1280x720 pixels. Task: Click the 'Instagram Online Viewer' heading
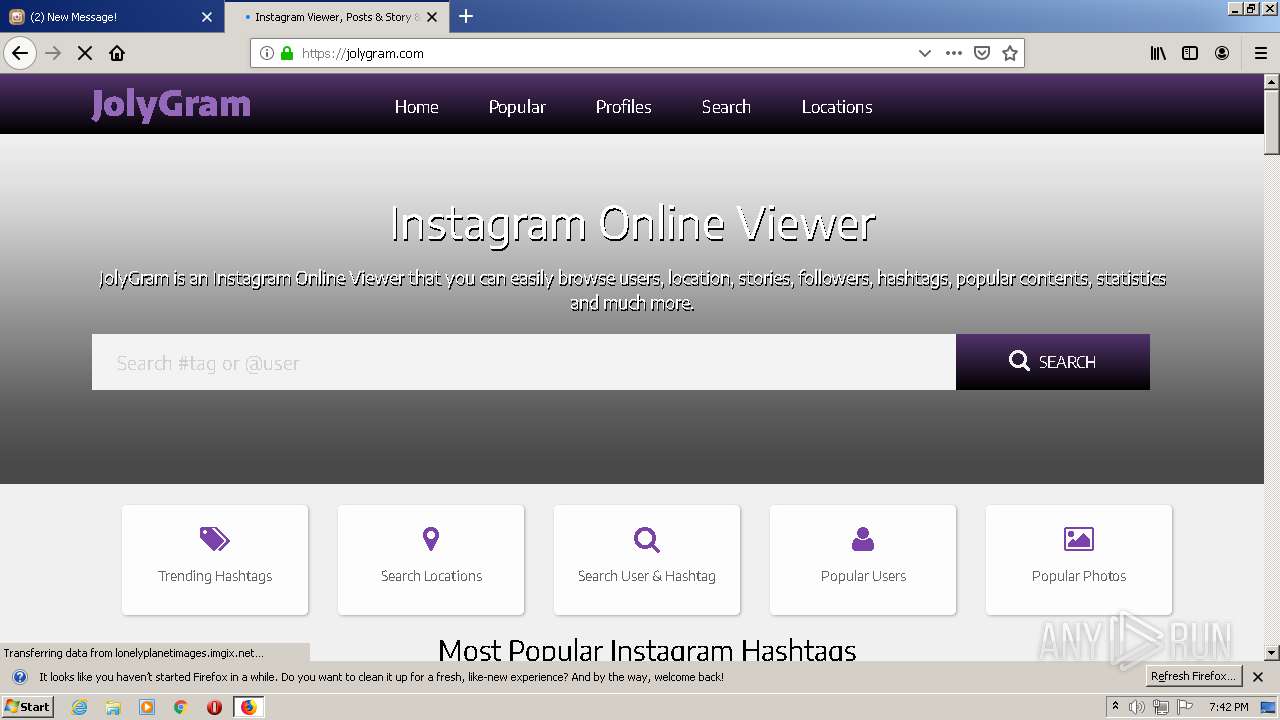633,223
